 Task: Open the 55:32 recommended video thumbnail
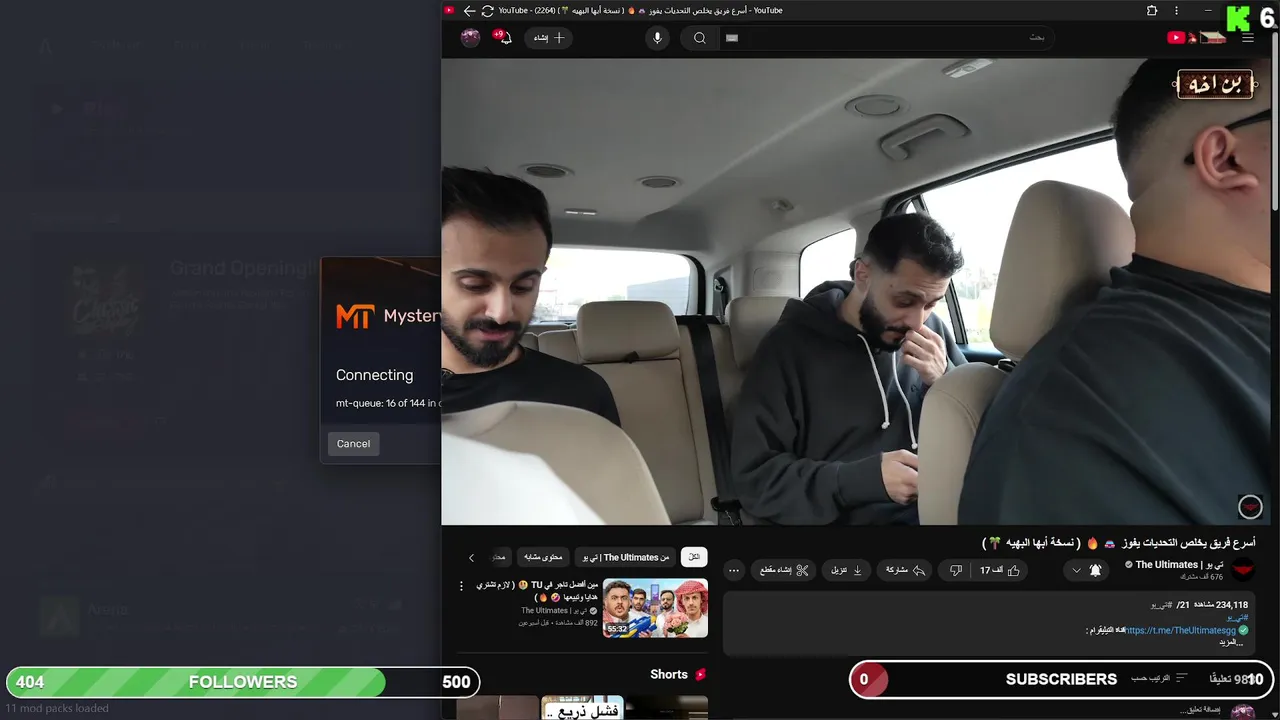coord(655,608)
